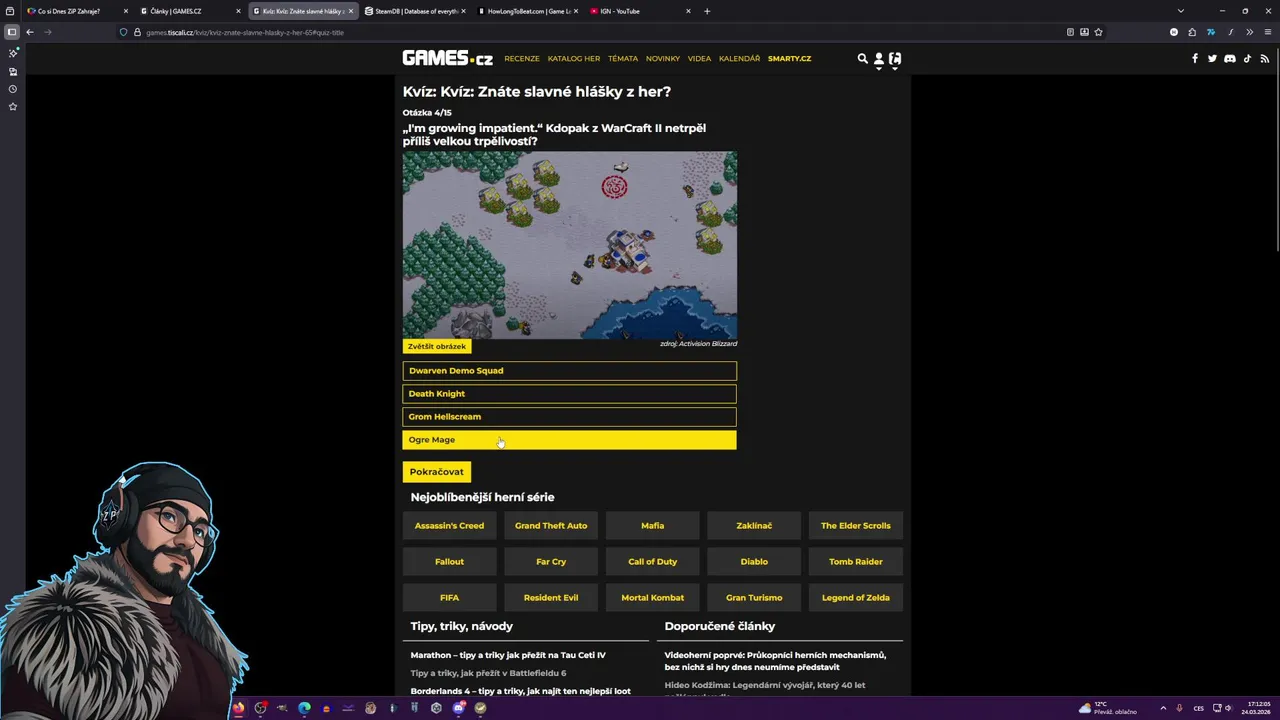Open the Tomb Raider series tile
The width and height of the screenshot is (1280, 720).
pos(856,562)
